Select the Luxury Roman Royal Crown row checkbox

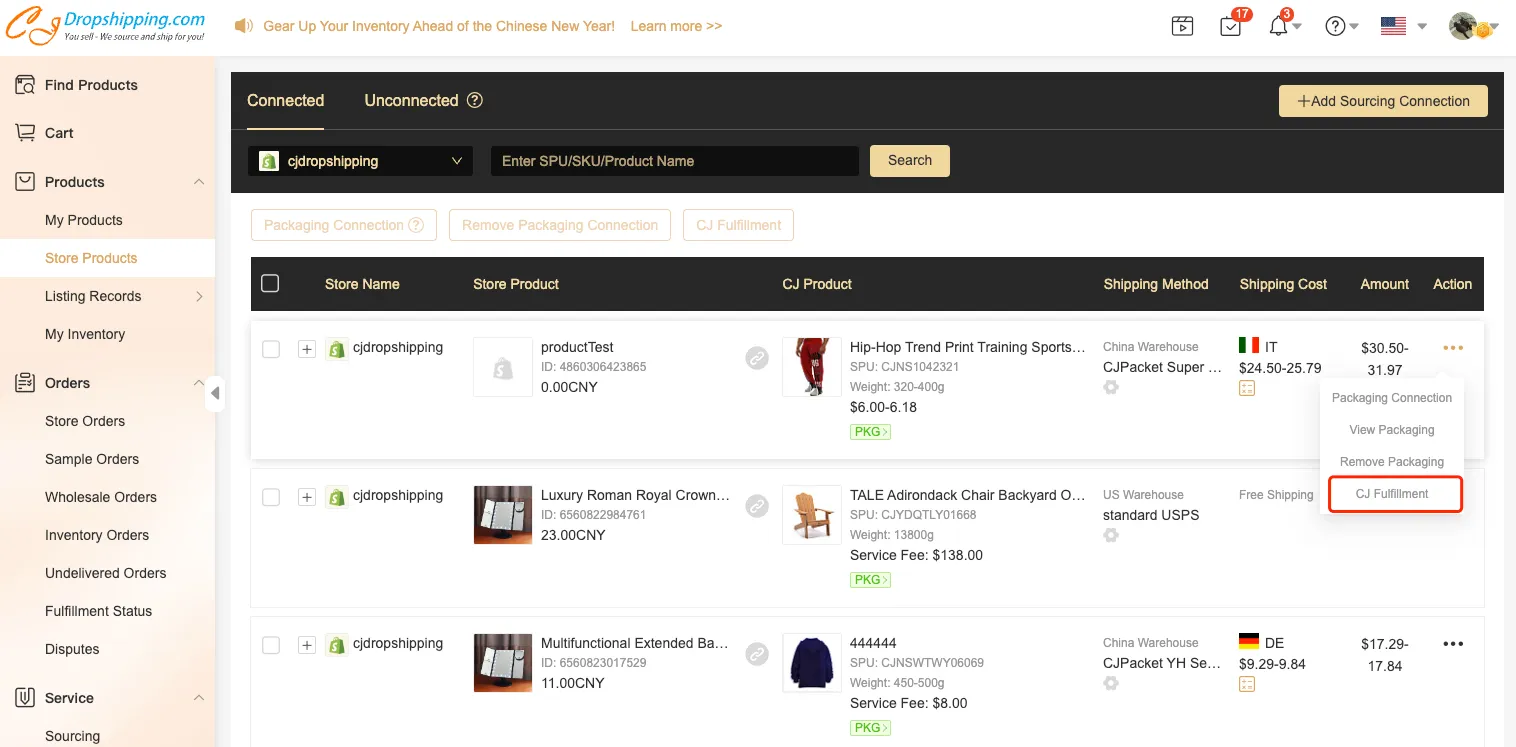tap(271, 497)
